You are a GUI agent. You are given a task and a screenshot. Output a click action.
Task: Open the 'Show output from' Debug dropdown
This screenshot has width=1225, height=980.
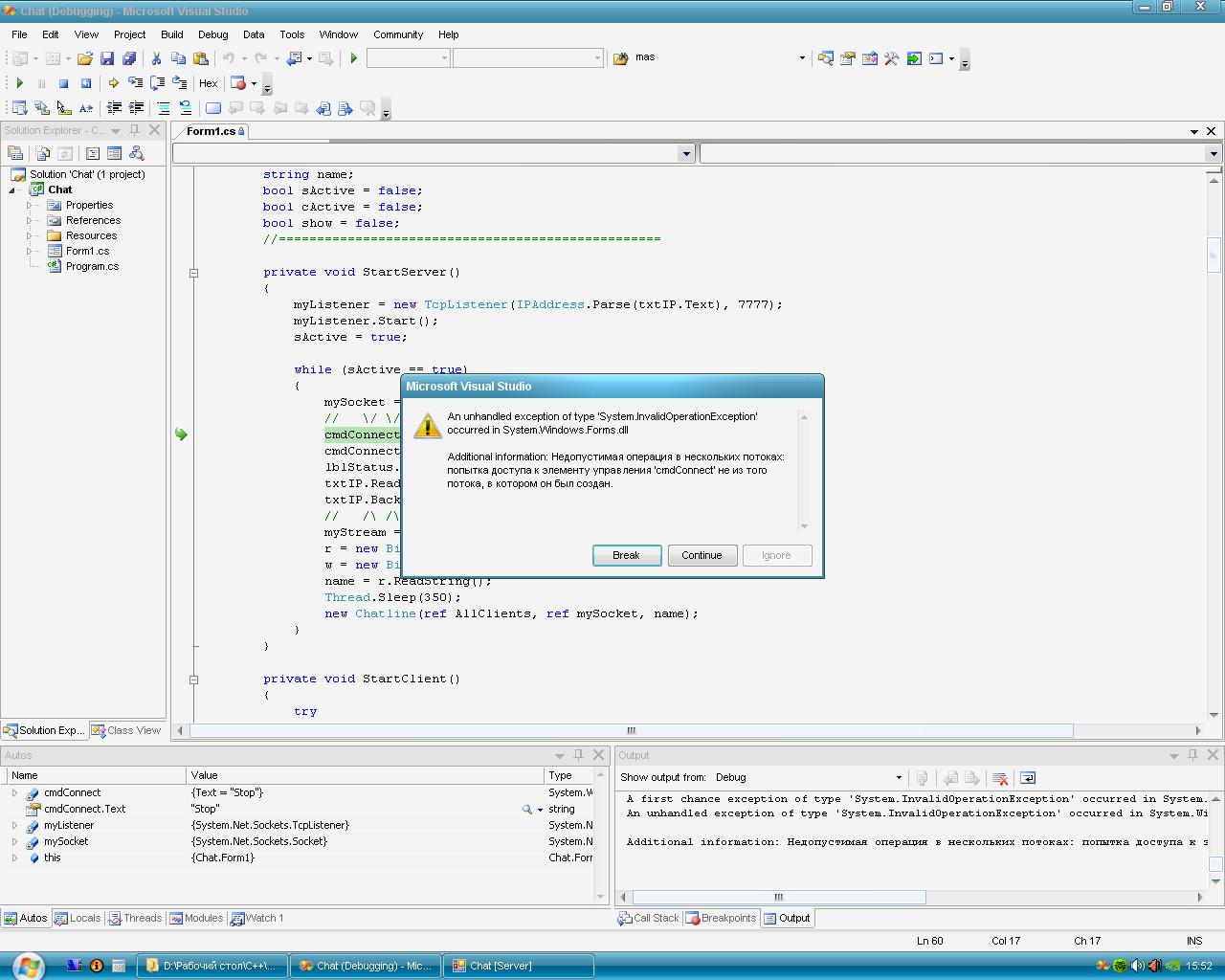[898, 778]
